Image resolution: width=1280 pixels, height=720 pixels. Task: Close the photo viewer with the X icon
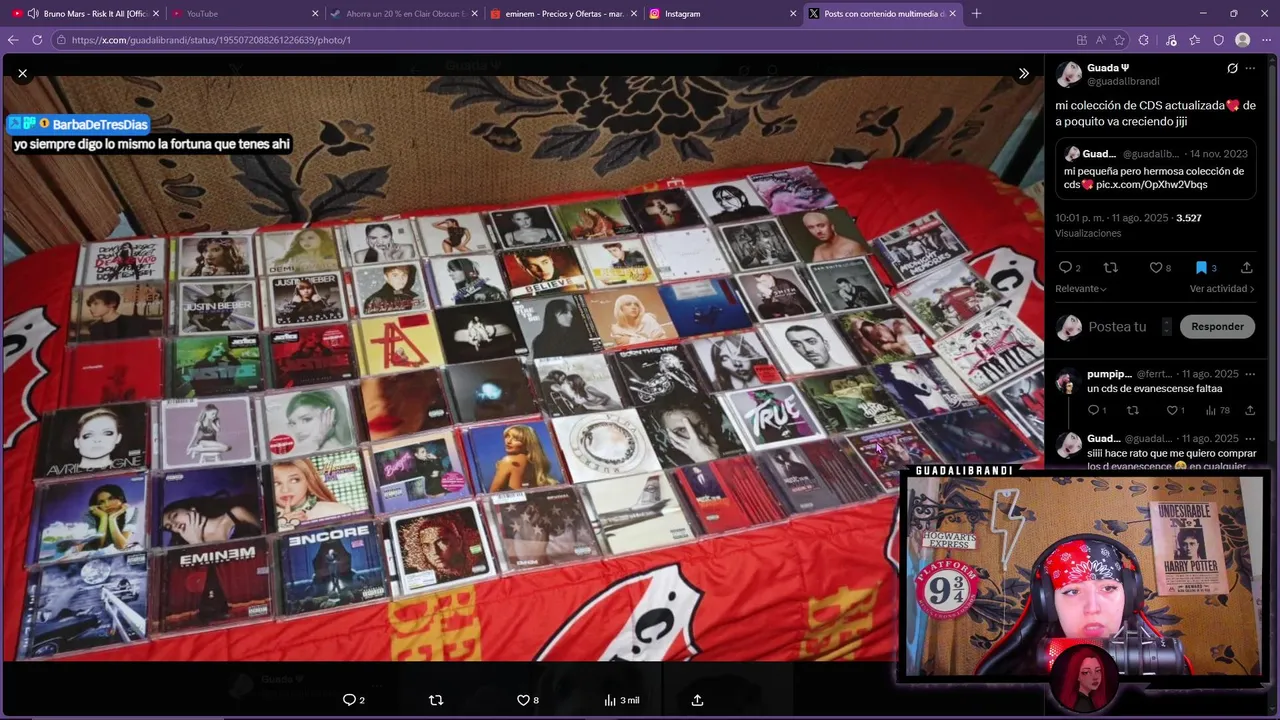(x=23, y=73)
